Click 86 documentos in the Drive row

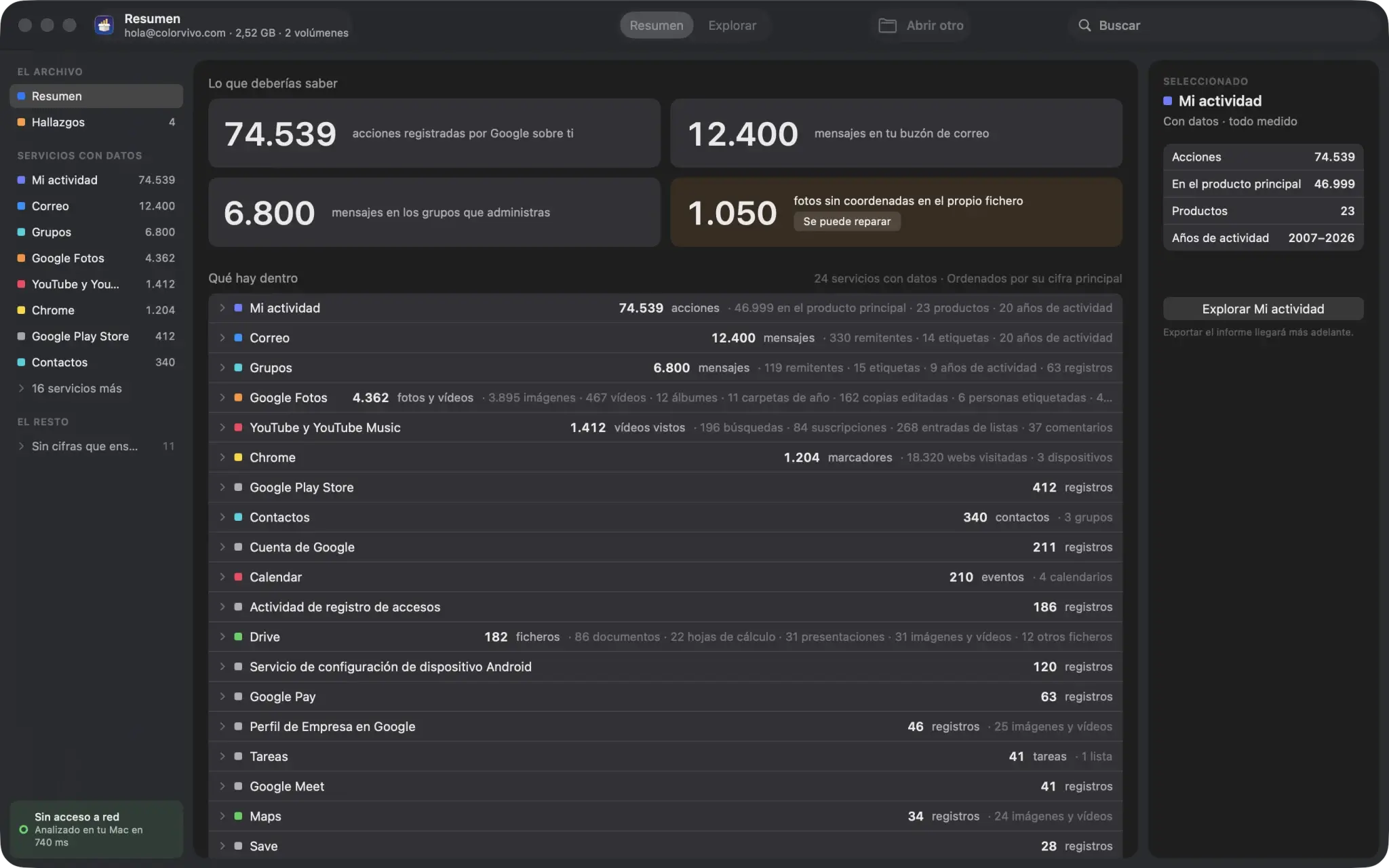[617, 637]
